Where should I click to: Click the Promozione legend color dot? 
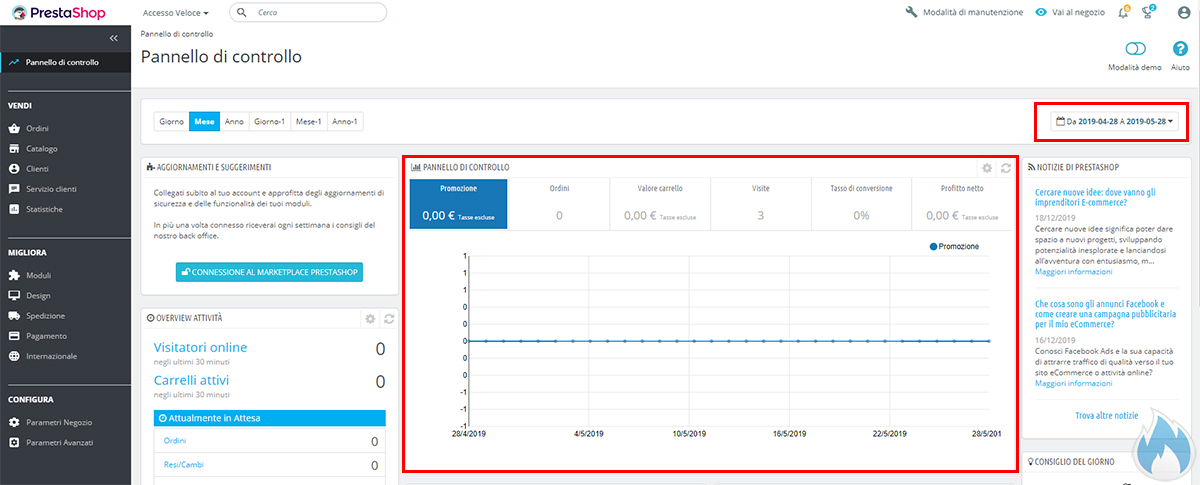pyautogui.click(x=934, y=246)
